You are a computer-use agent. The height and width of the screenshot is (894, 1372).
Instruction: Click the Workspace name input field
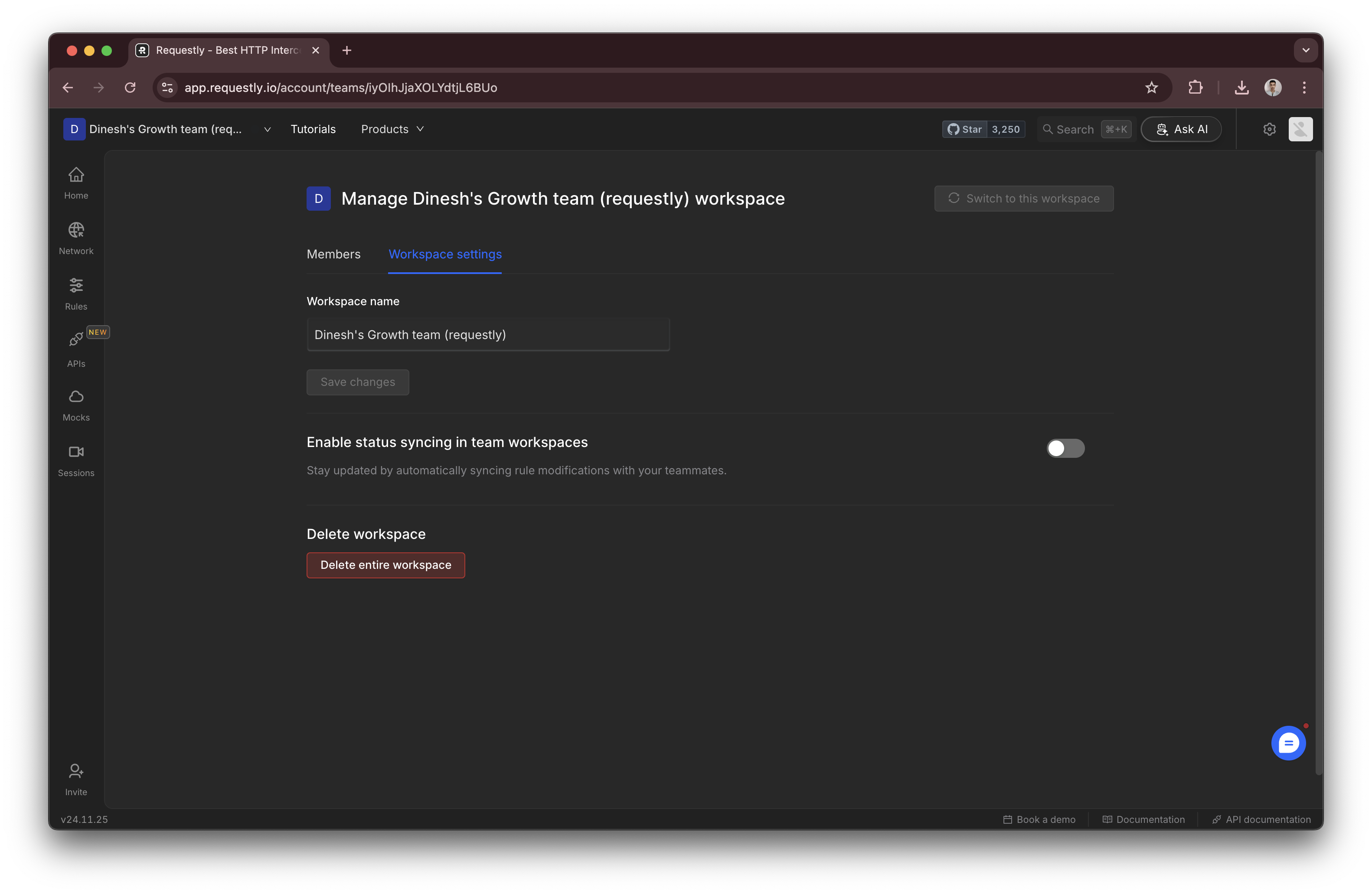point(488,335)
